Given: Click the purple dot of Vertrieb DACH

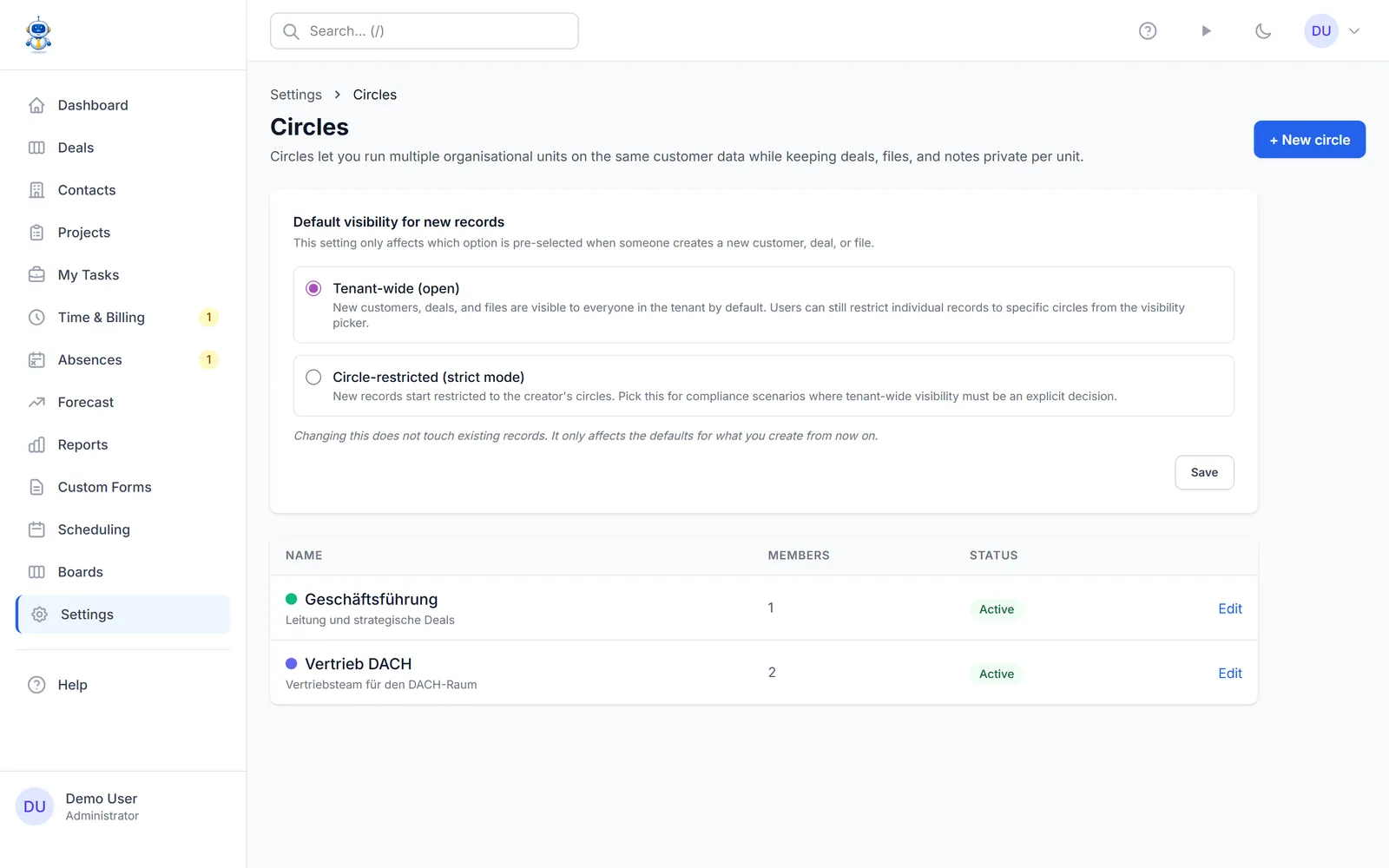Looking at the screenshot, I should point(292,663).
